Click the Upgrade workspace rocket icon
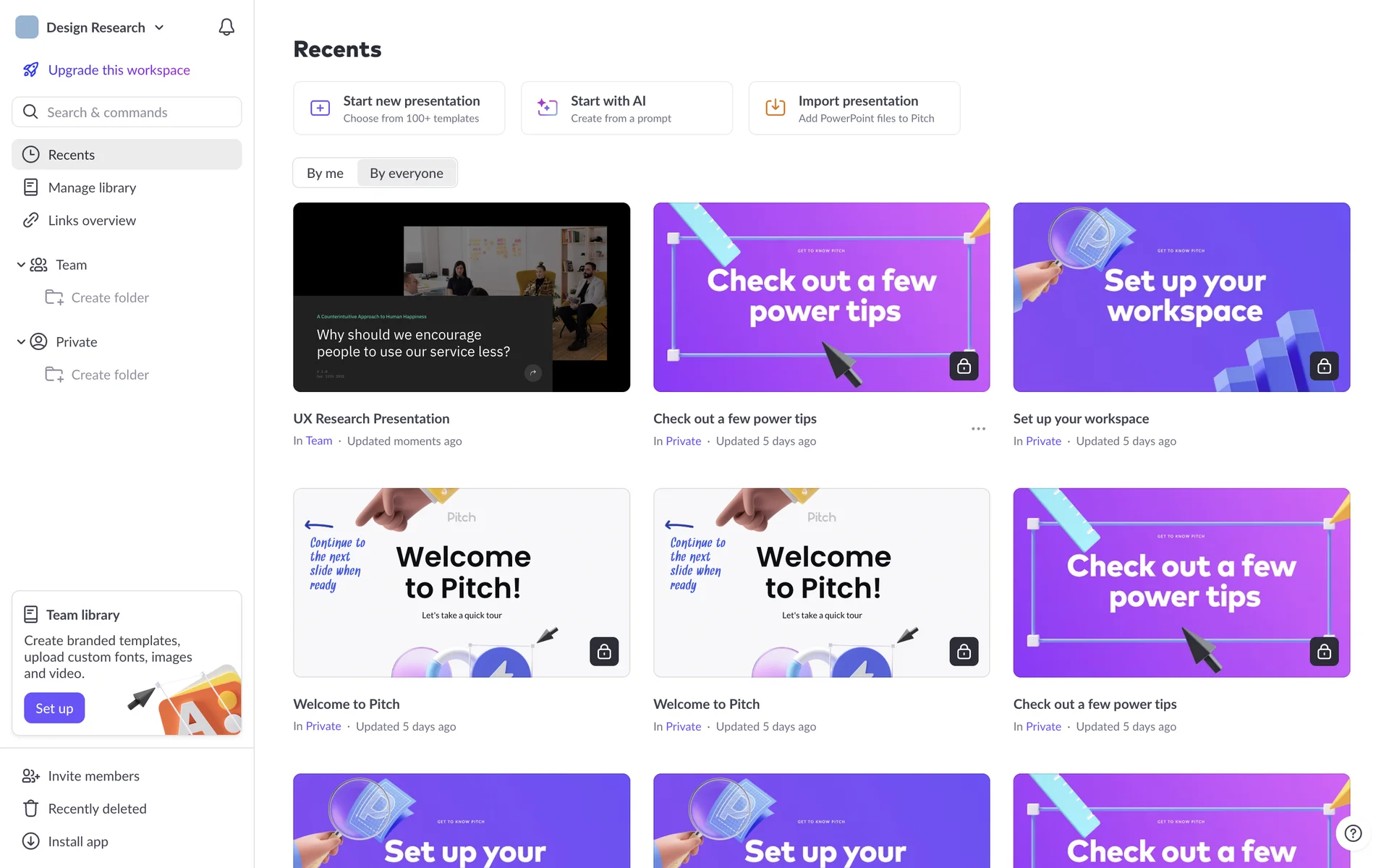This screenshot has width=1389, height=868. (x=30, y=70)
